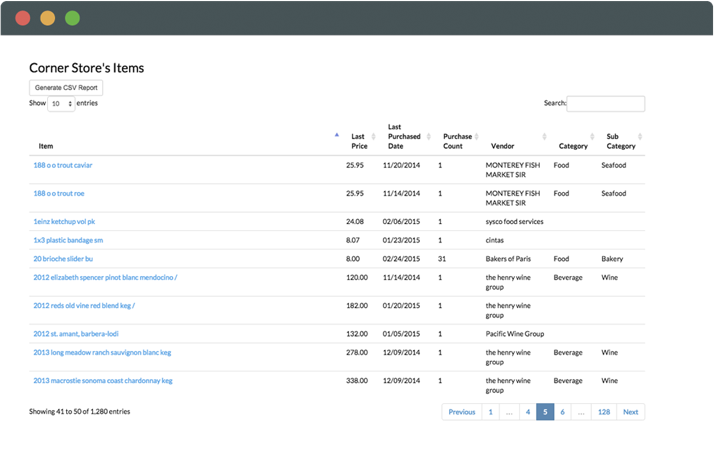Open the Show entries count dropdown

[61, 103]
